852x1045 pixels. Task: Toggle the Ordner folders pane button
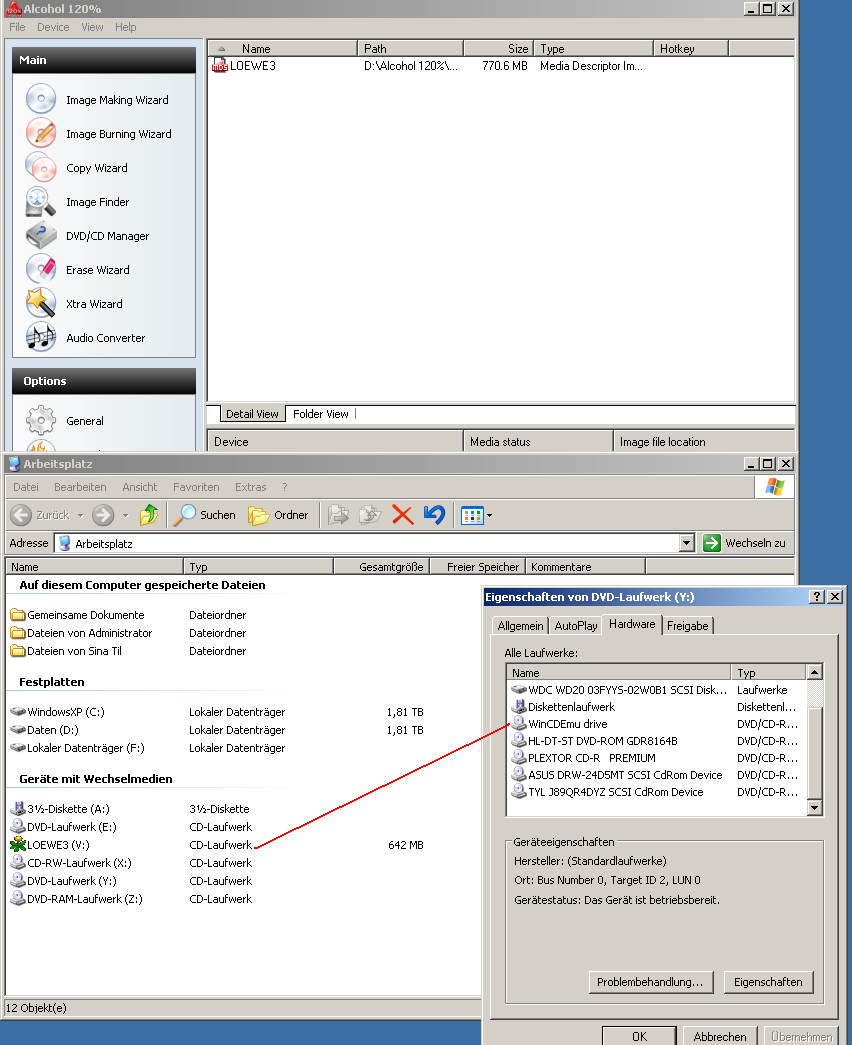278,515
